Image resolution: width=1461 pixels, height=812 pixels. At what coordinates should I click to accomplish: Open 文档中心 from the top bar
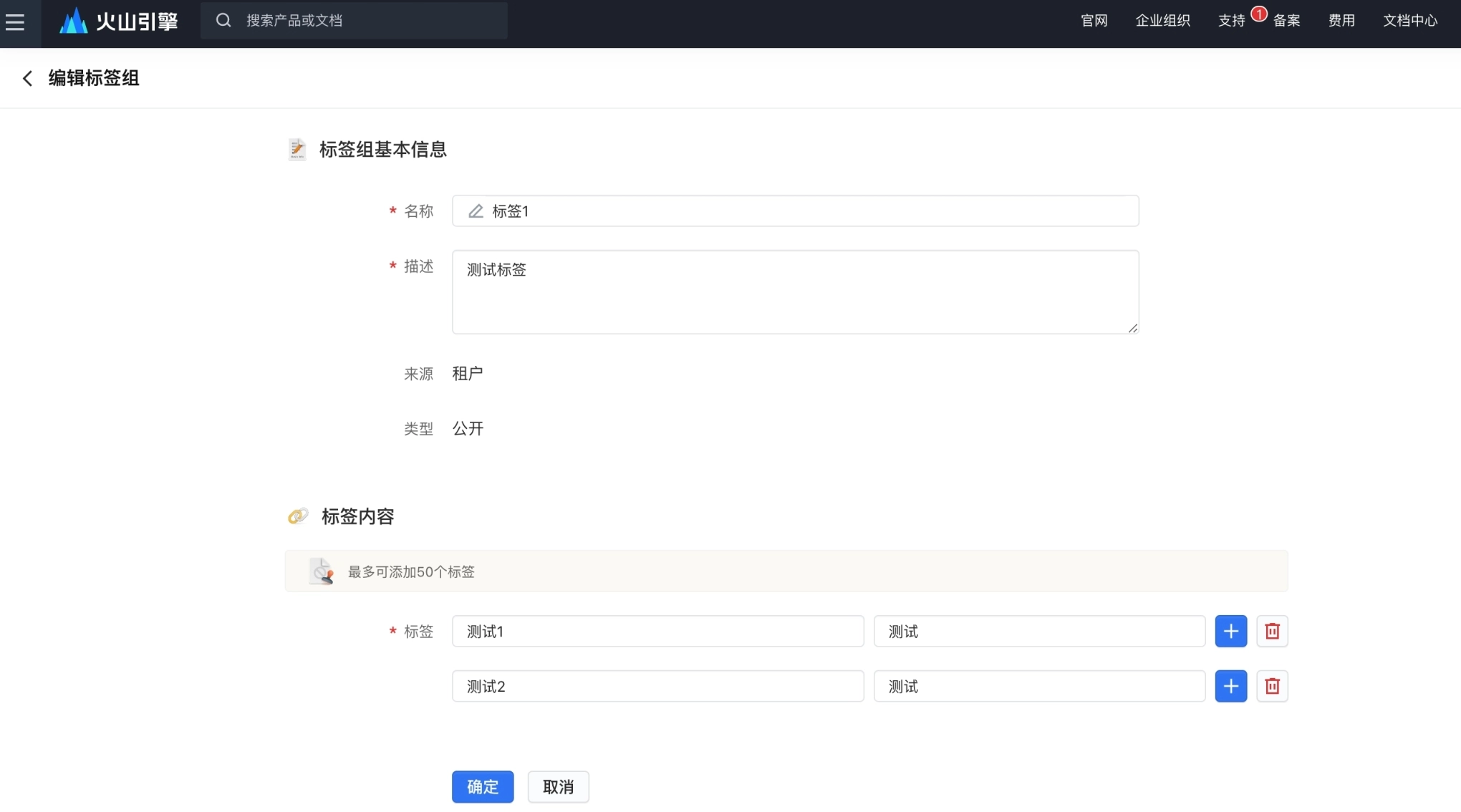(x=1409, y=21)
